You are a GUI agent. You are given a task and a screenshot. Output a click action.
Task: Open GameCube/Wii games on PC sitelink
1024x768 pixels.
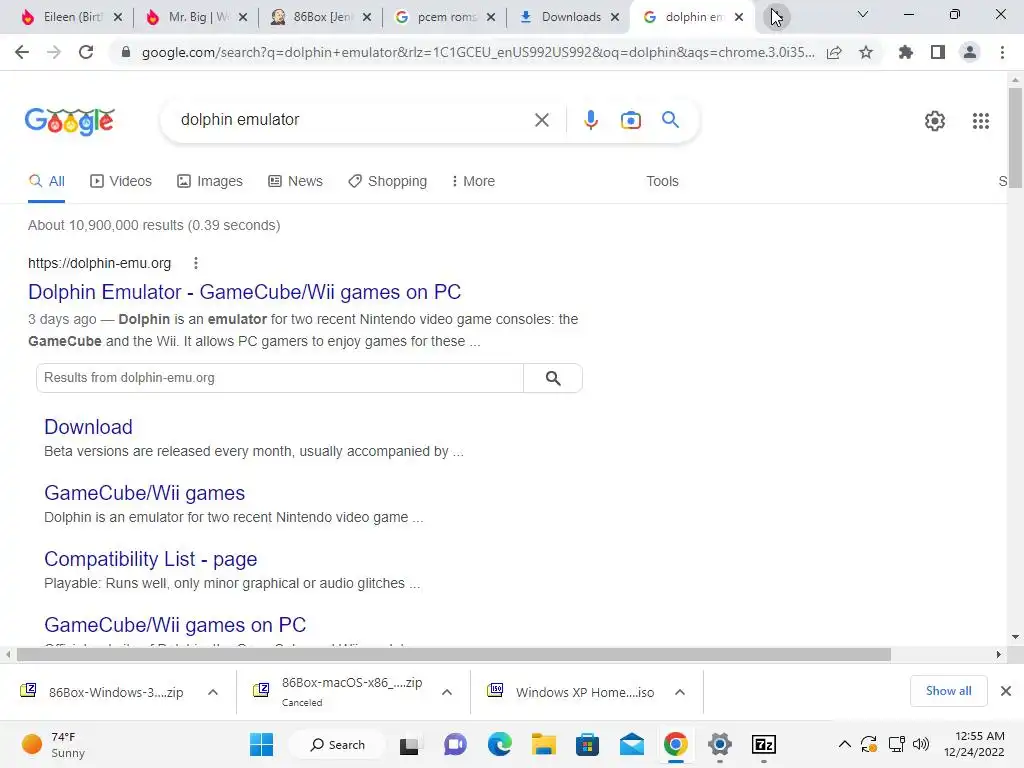pos(175,625)
